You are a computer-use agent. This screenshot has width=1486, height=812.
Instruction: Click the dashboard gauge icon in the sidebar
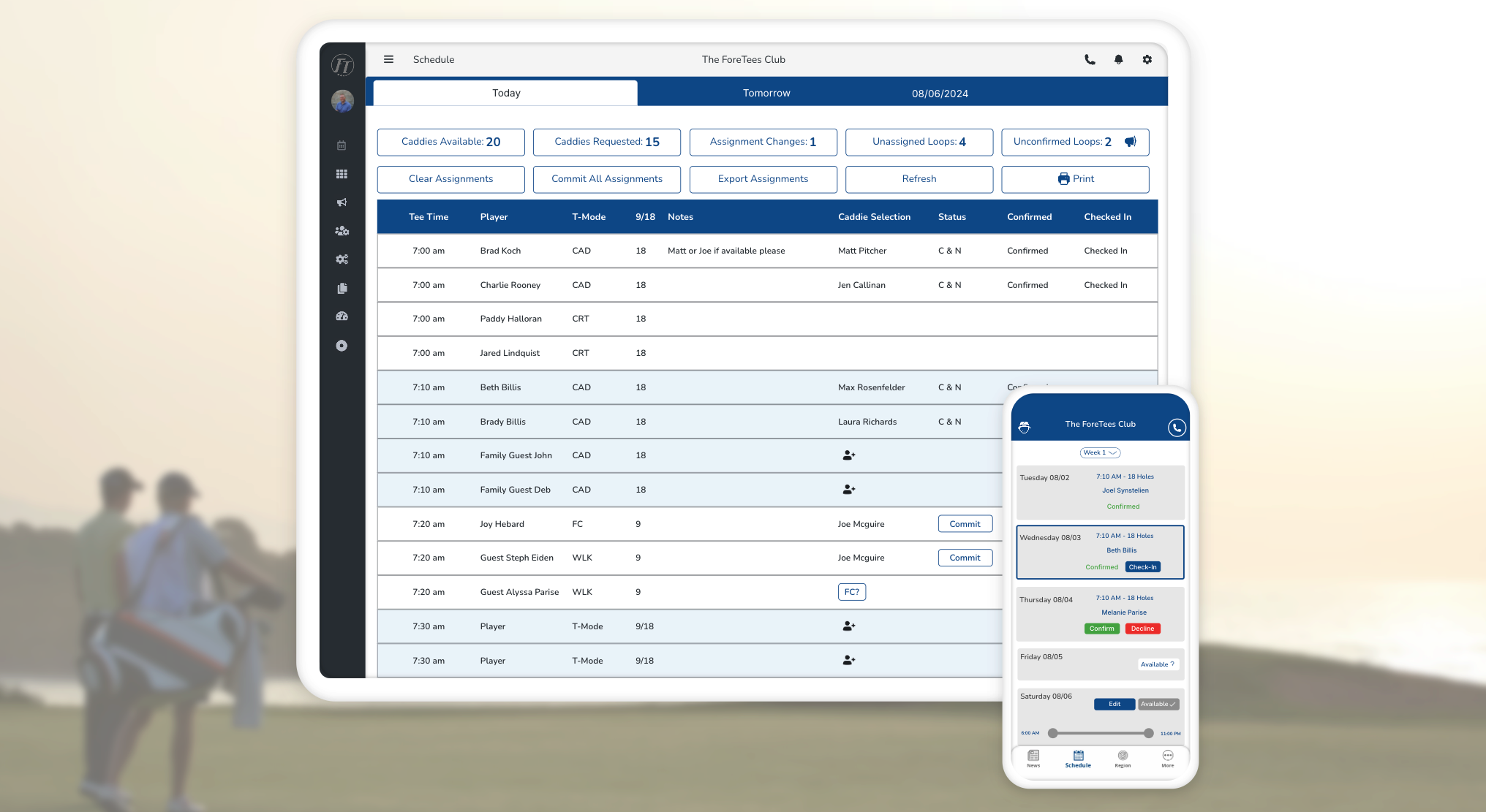(x=342, y=316)
